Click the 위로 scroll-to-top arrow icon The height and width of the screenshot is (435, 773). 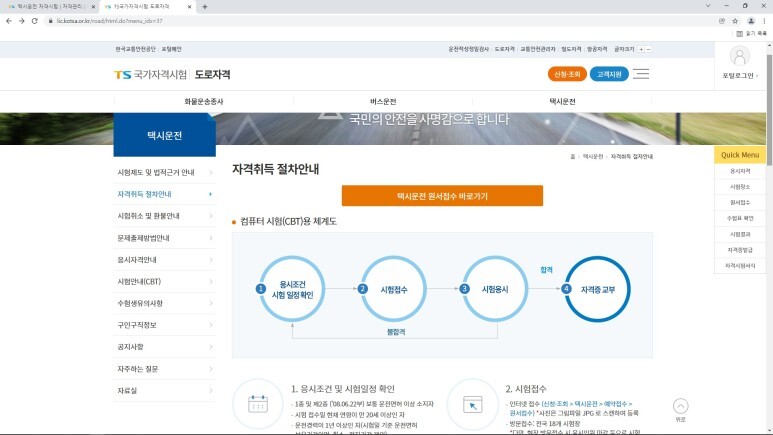pyautogui.click(x=680, y=406)
